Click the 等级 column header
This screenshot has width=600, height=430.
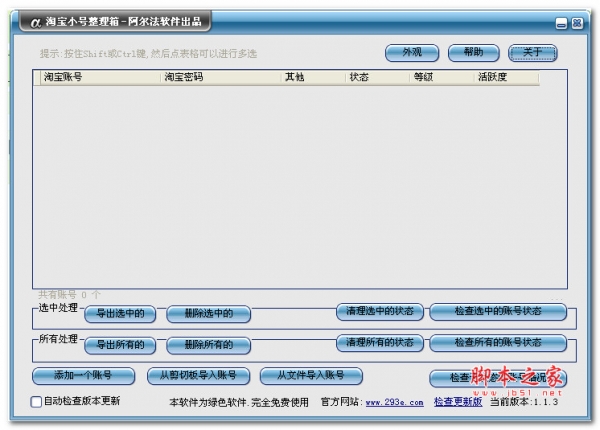tap(442, 77)
